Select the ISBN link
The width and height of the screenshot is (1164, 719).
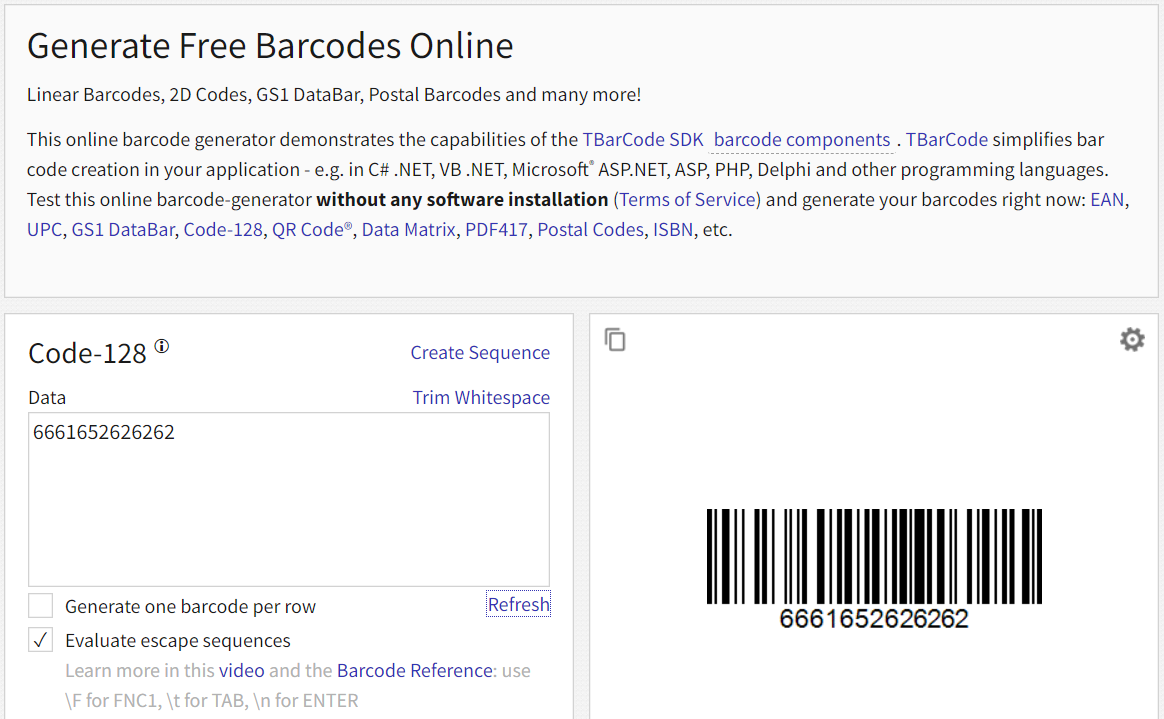click(673, 230)
